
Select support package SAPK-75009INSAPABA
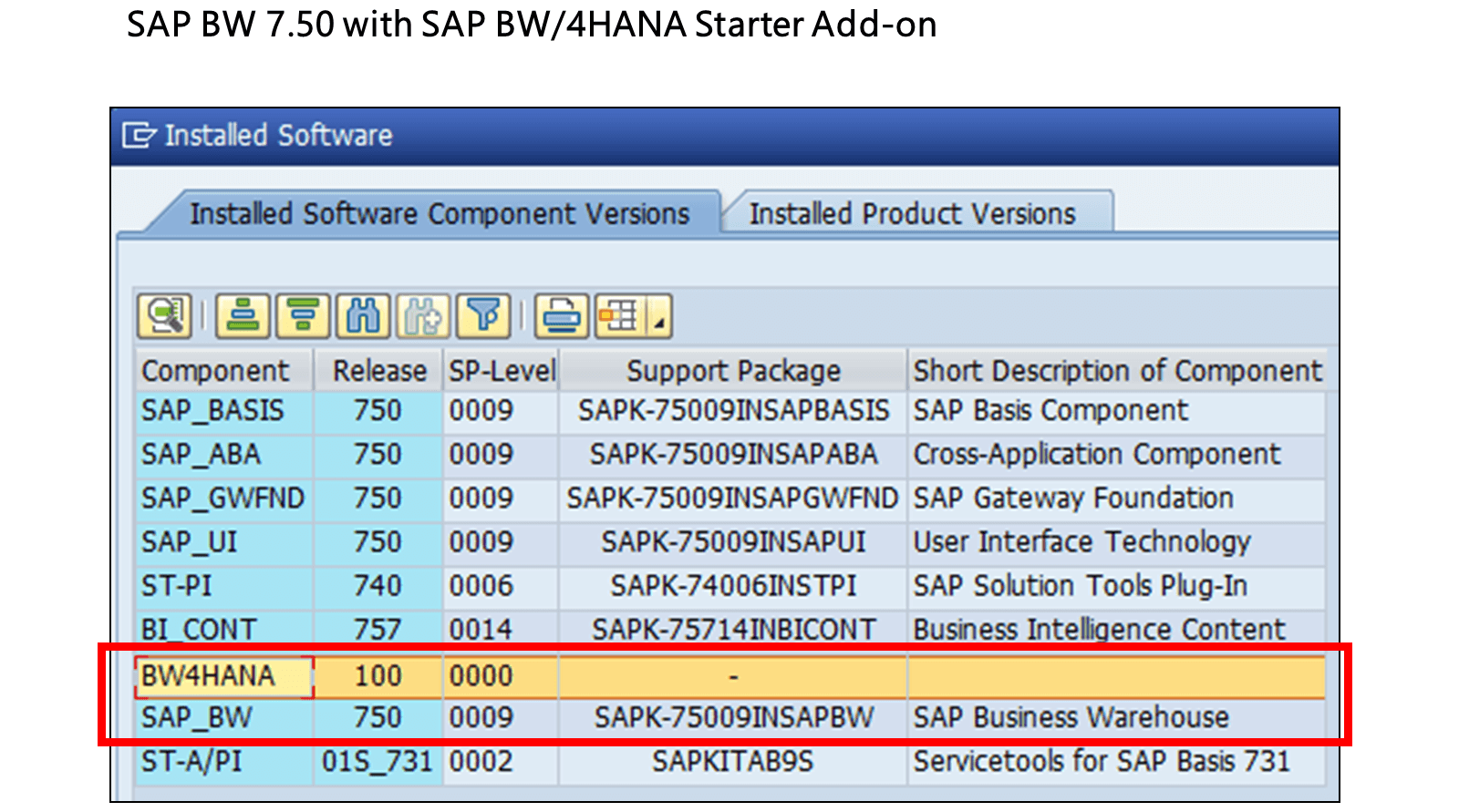733,455
